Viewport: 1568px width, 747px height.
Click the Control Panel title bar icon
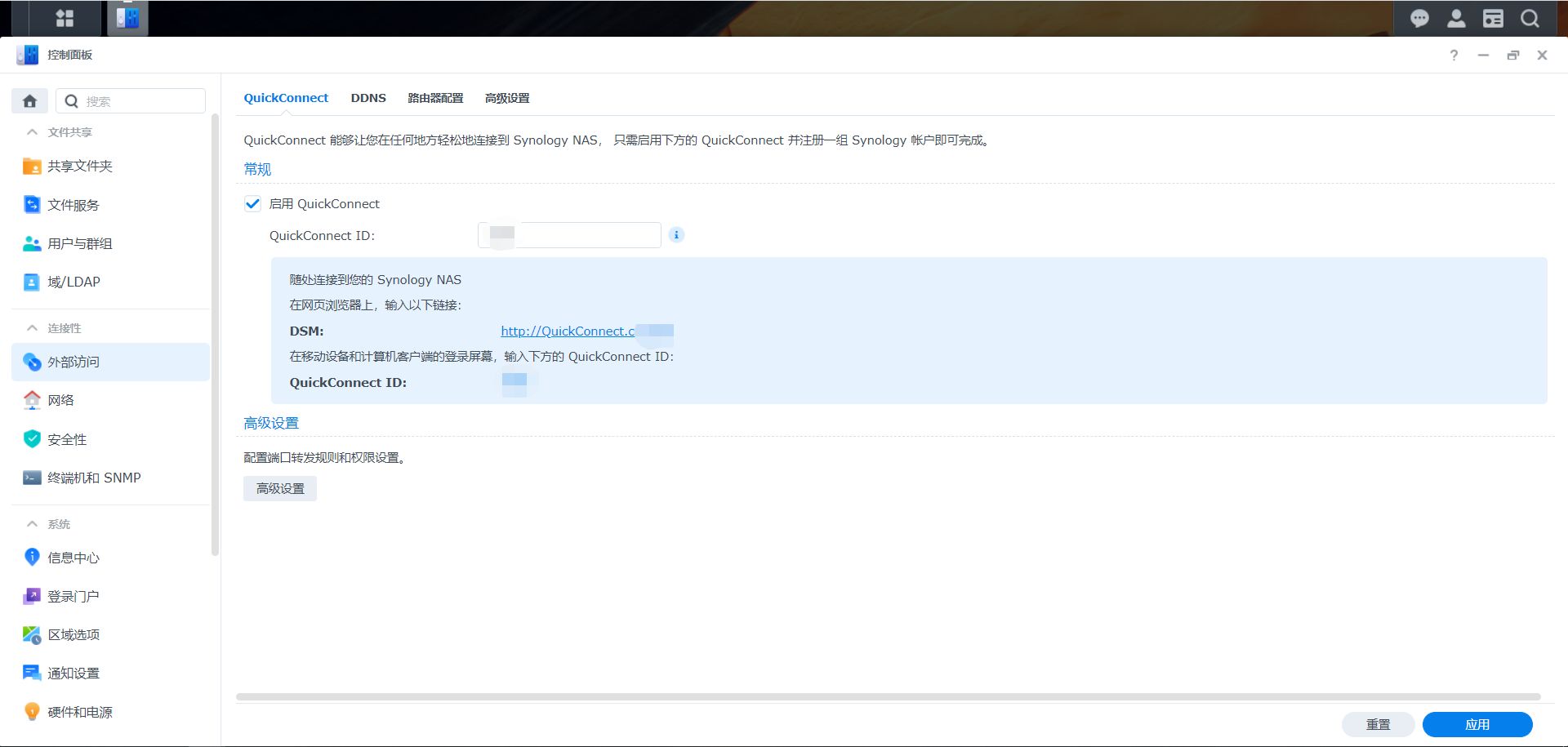(27, 55)
